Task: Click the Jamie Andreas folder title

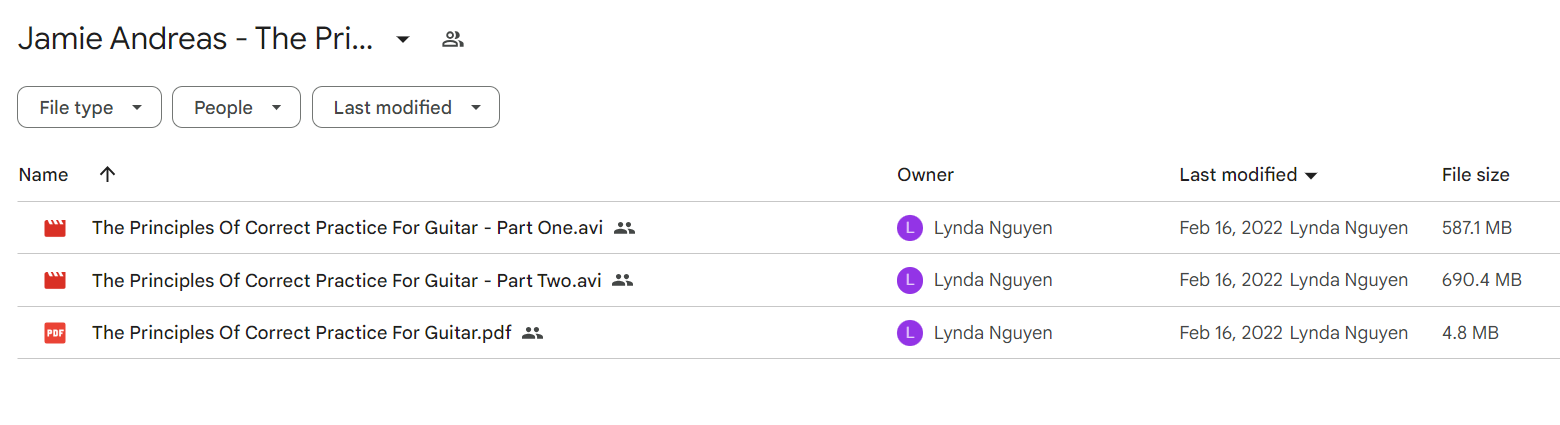Action: 196,40
